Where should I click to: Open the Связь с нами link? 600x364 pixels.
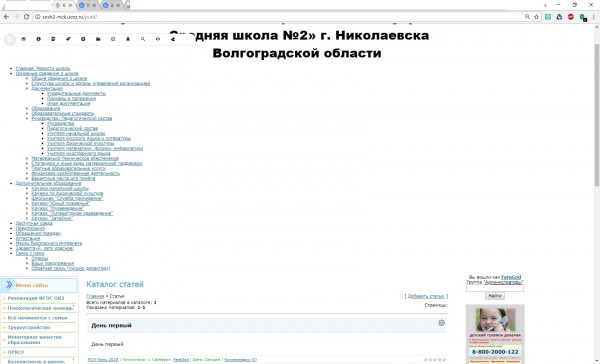pyautogui.click(x=30, y=253)
